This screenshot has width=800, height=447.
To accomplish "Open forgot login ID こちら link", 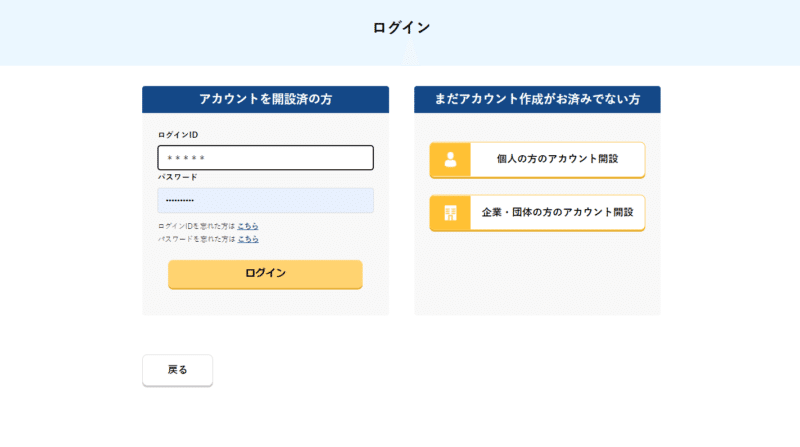I will tap(248, 226).
